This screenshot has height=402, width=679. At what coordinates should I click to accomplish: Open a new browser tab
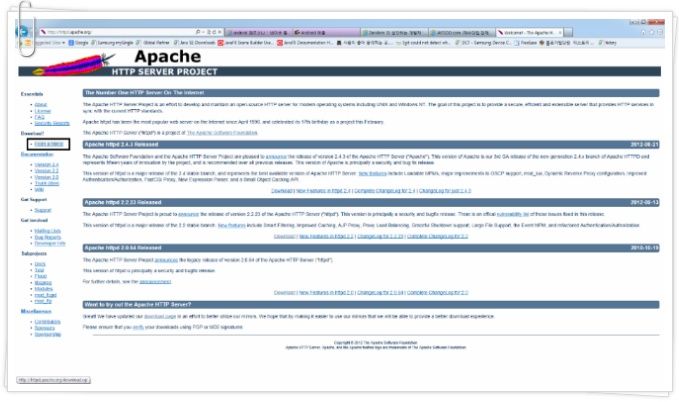(x=568, y=32)
